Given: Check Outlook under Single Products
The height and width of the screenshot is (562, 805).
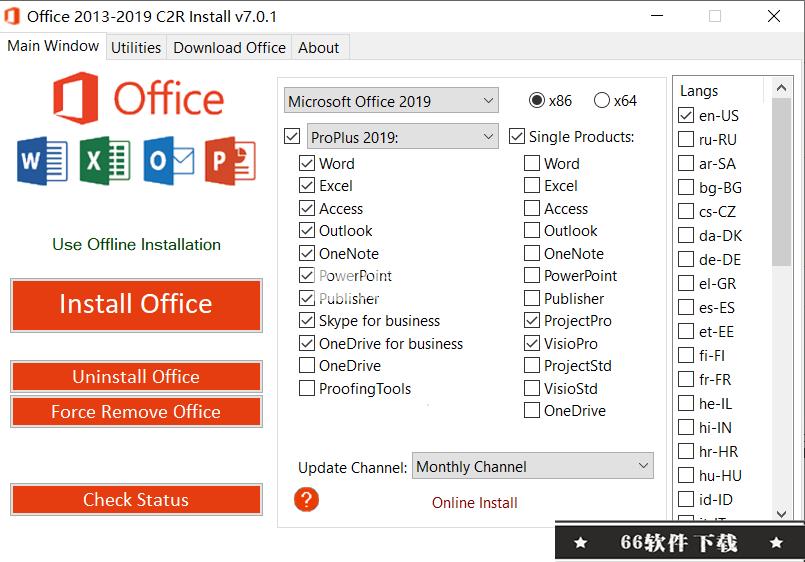Looking at the screenshot, I should pos(532,230).
